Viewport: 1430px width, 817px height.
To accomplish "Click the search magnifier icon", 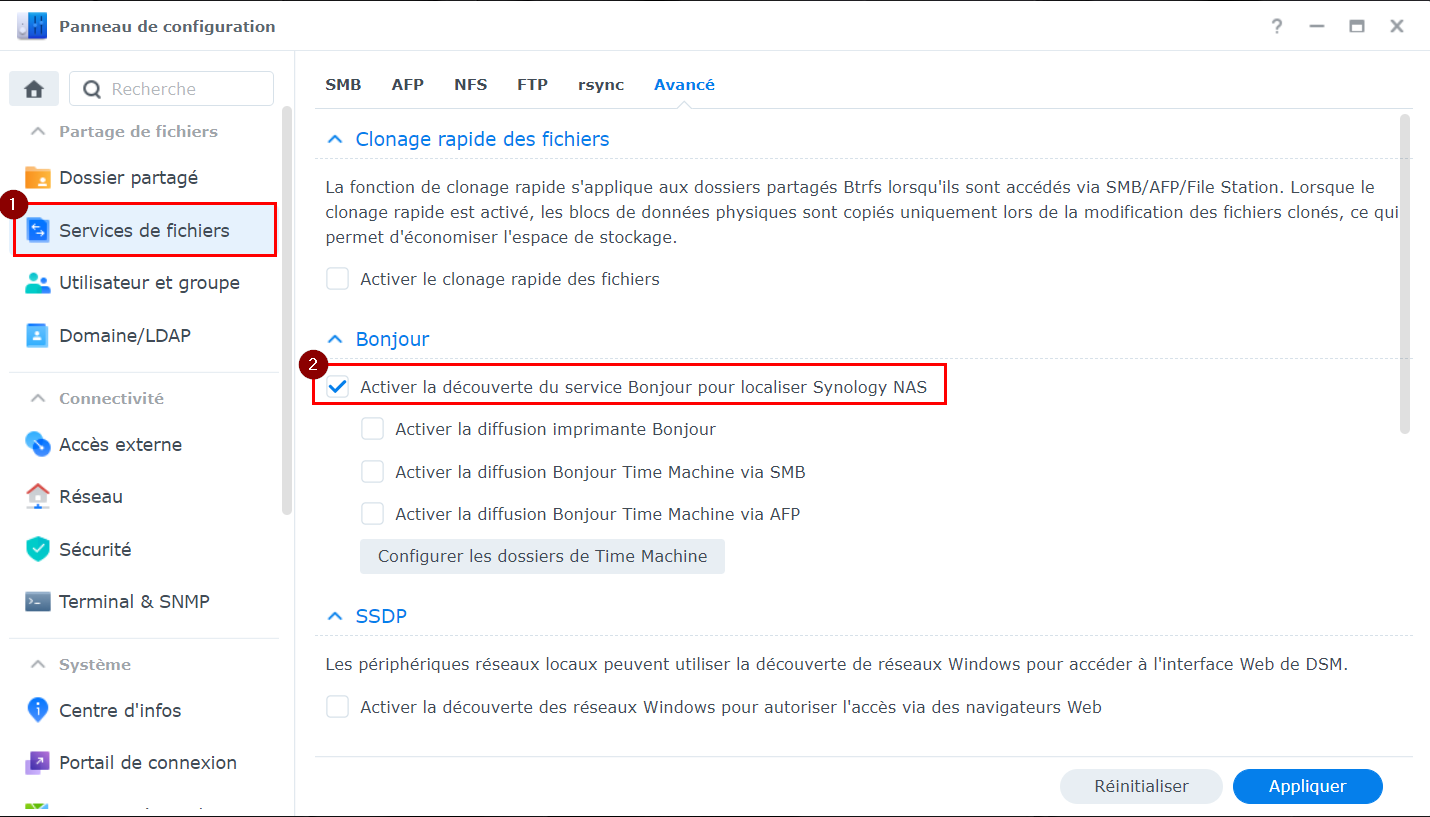I will point(92,89).
